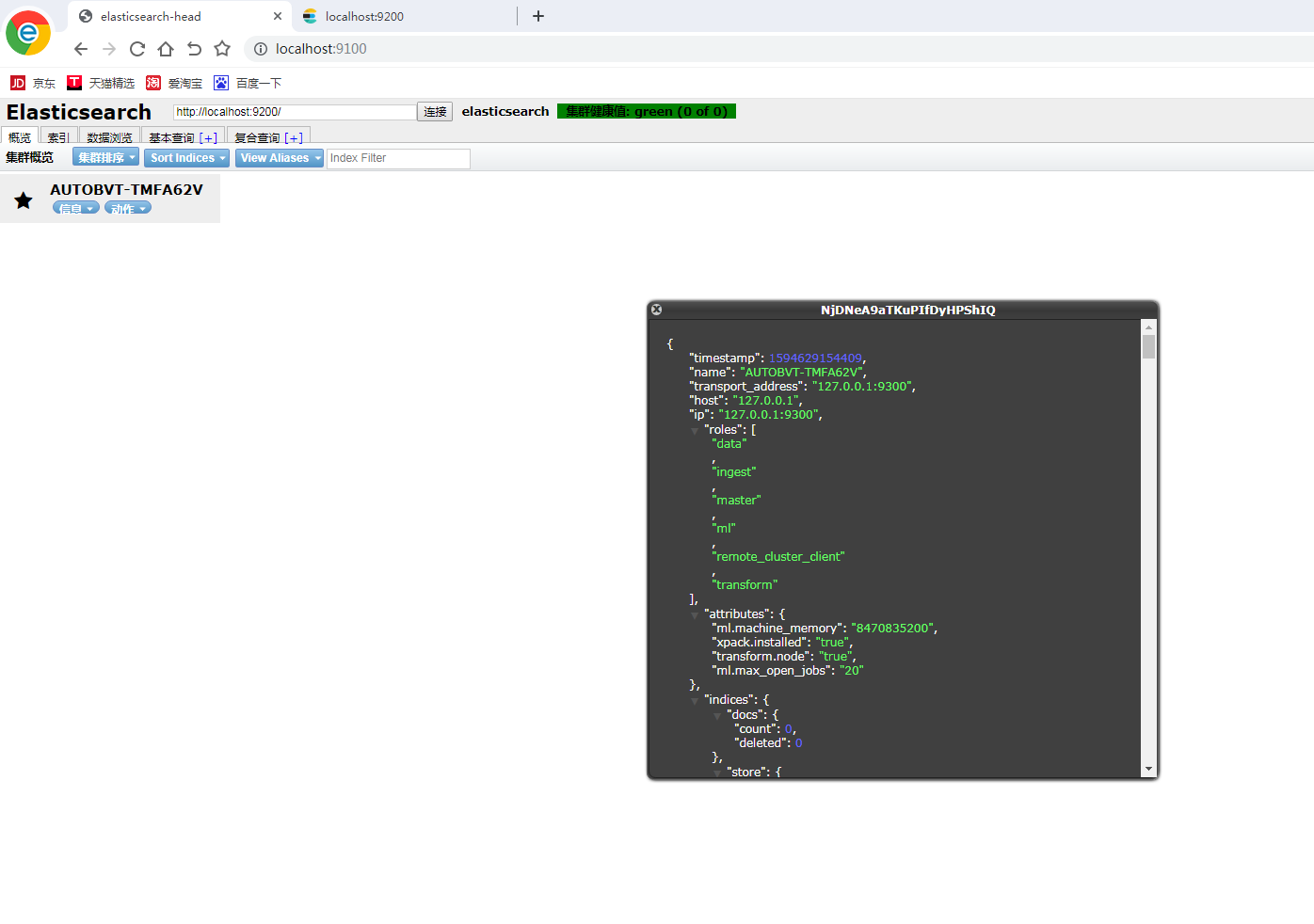The height and width of the screenshot is (924, 1314).
Task: Collapse the "indices" object in JSON
Action: [x=696, y=700]
